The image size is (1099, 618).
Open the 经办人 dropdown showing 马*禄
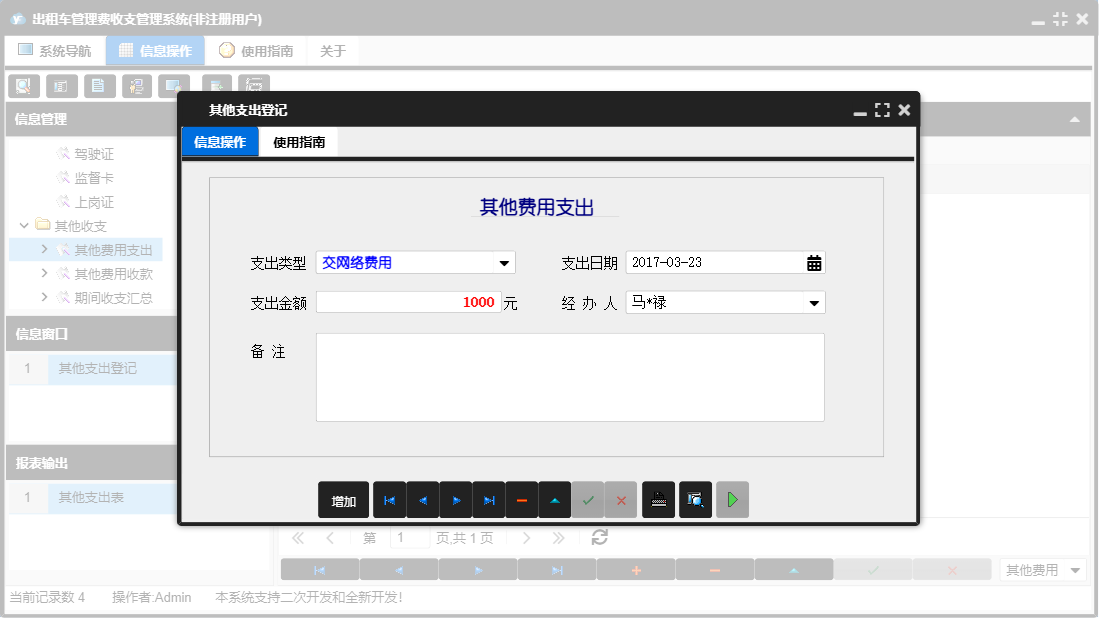coord(816,301)
